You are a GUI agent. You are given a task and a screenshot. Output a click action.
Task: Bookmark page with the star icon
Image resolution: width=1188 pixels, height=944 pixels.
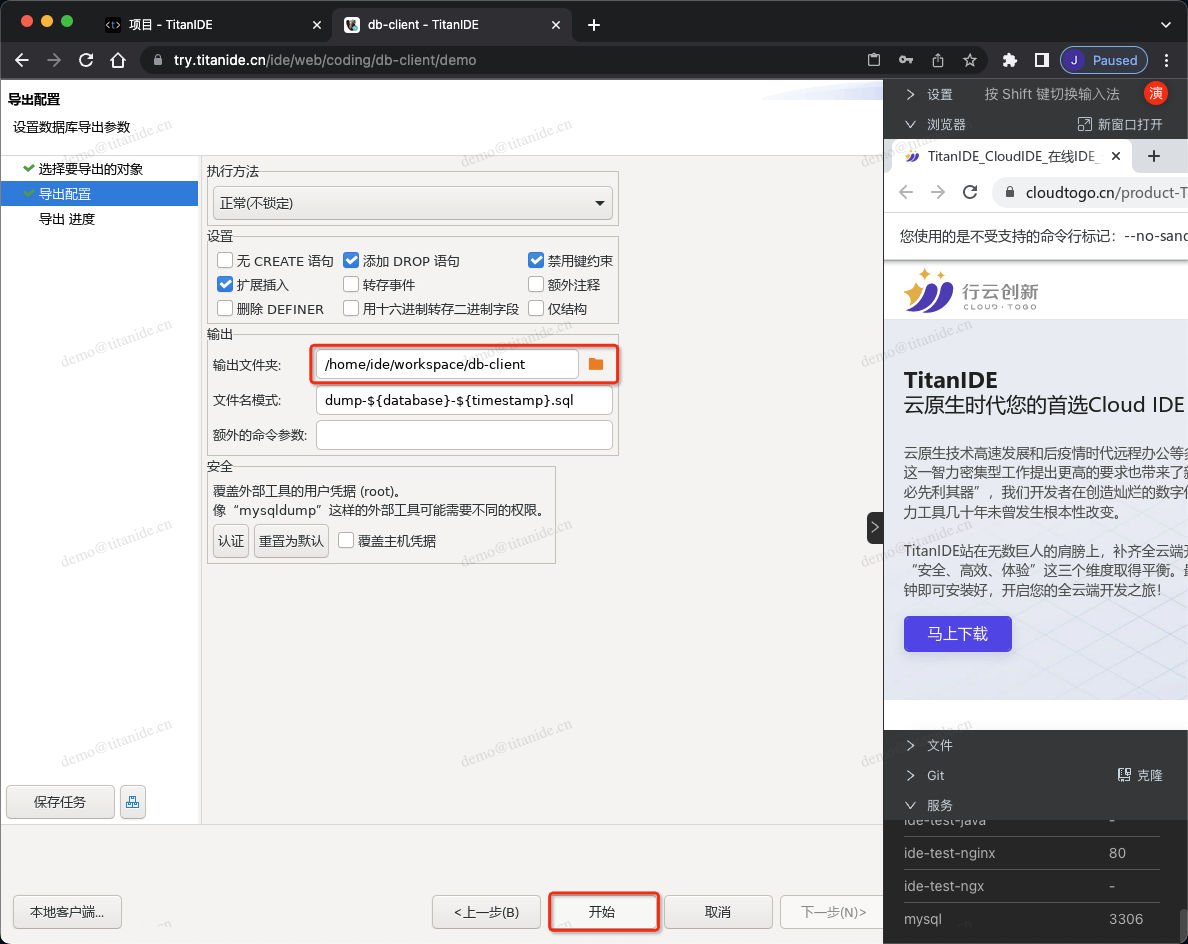[969, 60]
